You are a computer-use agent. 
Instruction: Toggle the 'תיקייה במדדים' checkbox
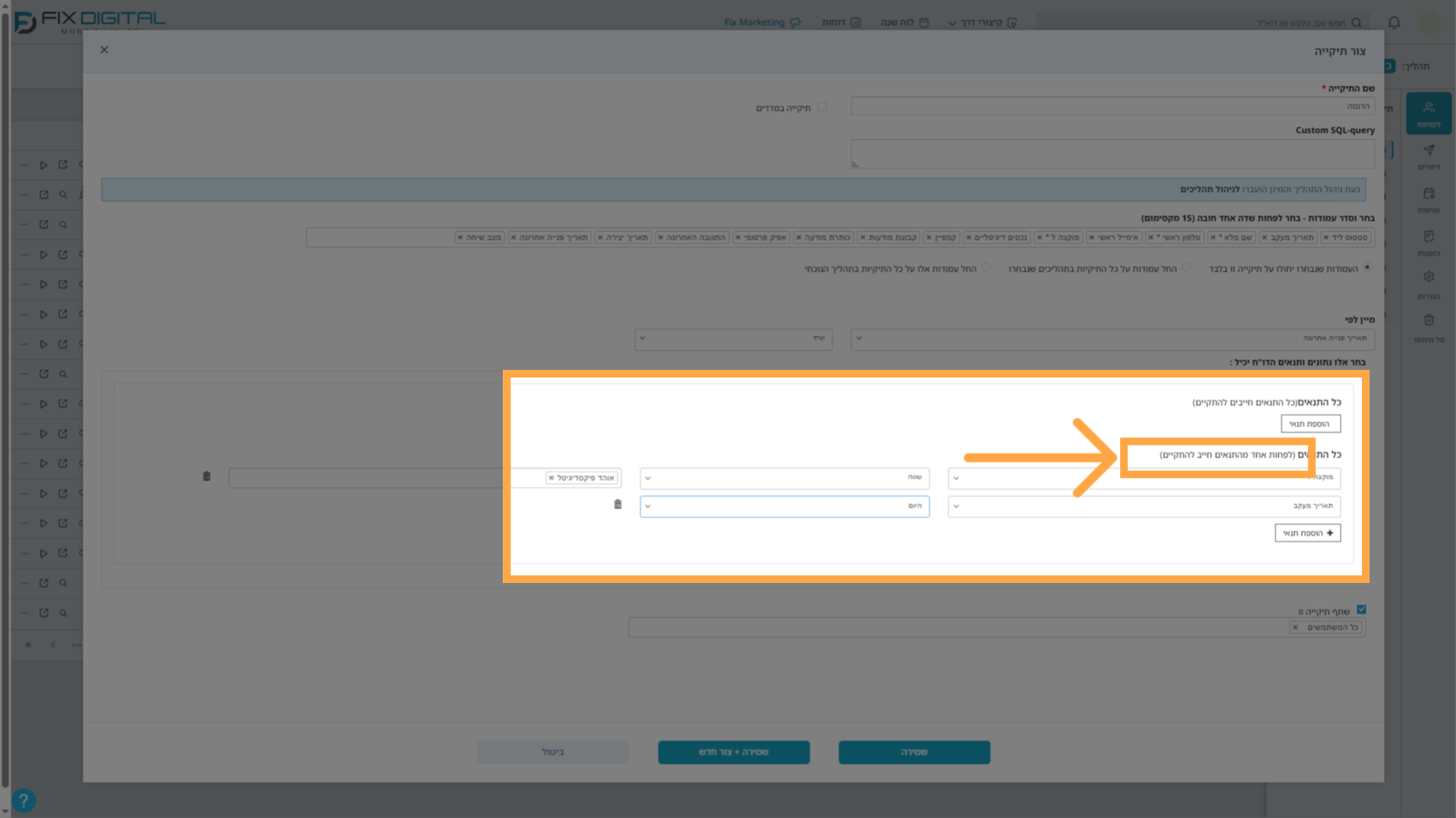[x=822, y=107]
